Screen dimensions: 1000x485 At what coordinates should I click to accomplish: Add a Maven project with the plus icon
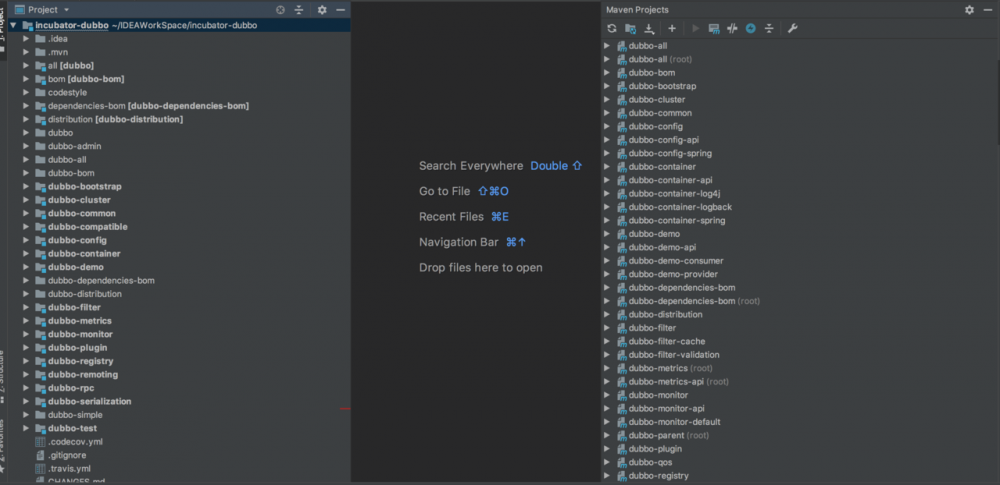672,29
